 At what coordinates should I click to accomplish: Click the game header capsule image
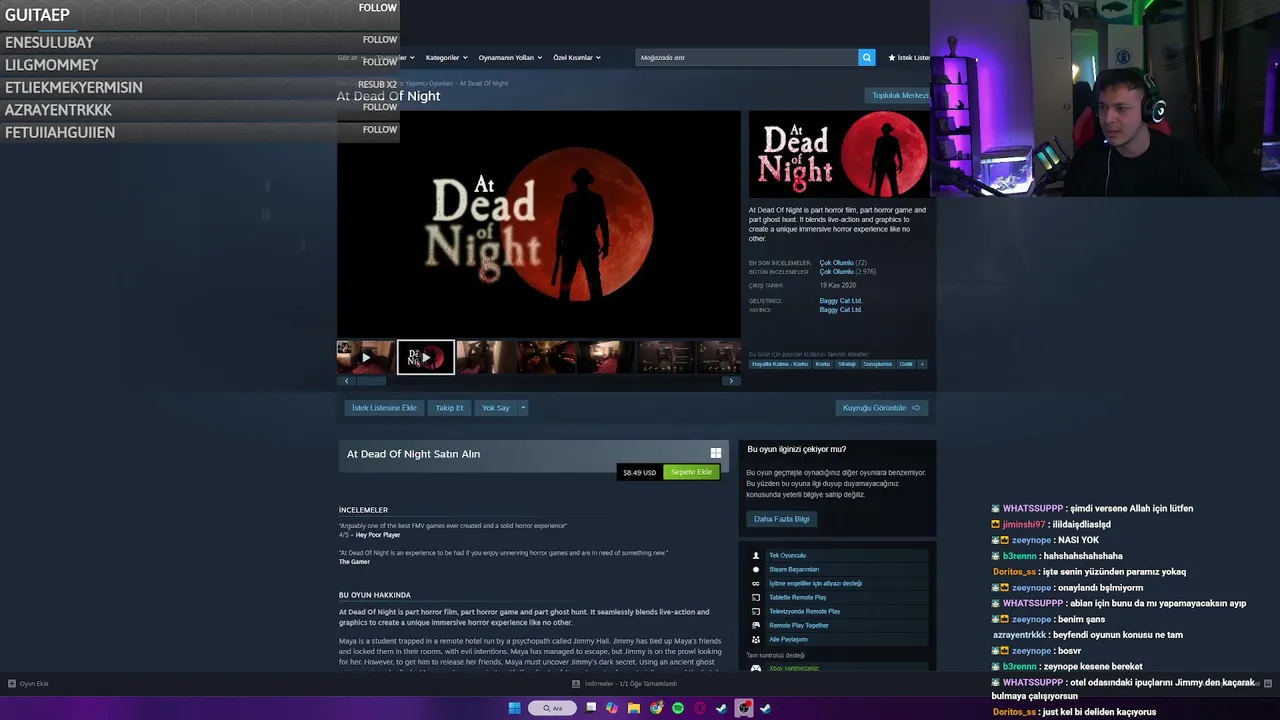(x=839, y=154)
